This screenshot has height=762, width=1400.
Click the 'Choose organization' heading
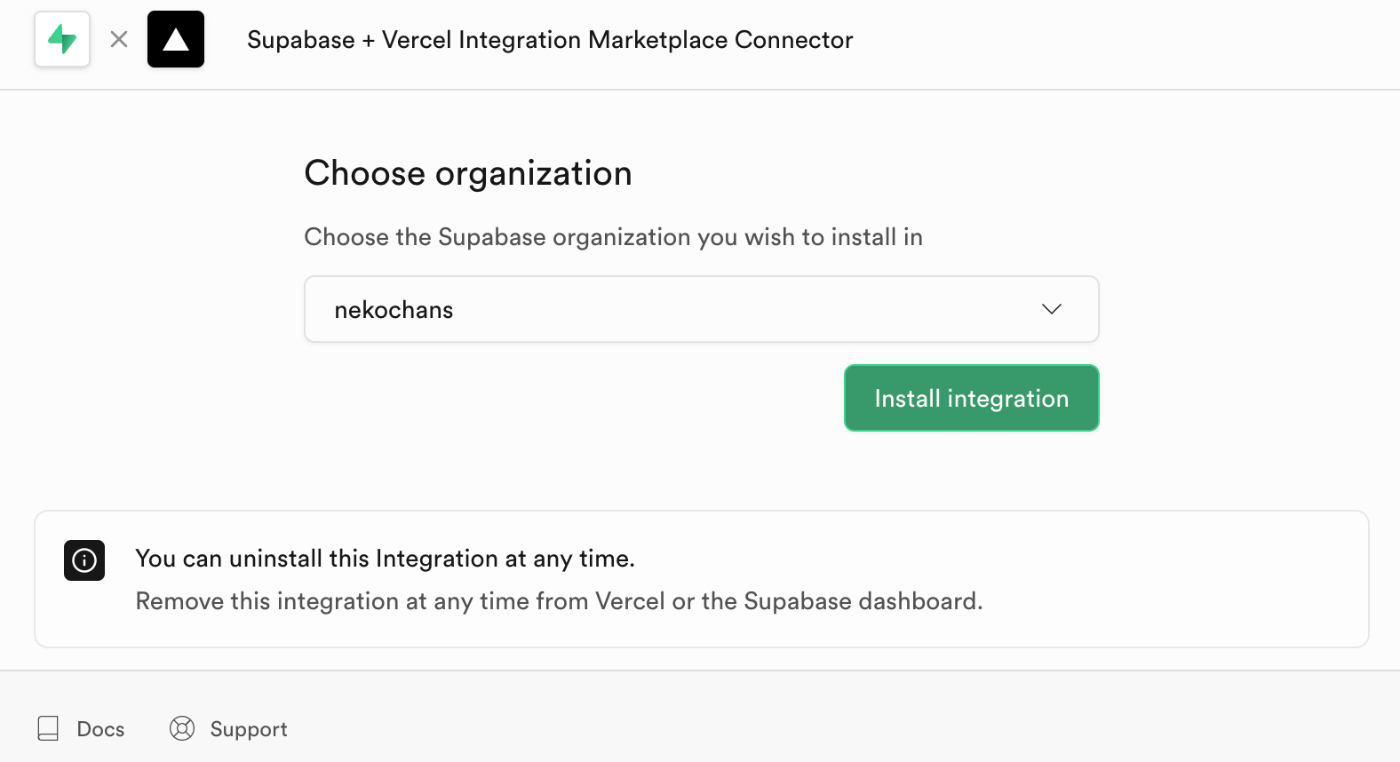click(x=468, y=173)
